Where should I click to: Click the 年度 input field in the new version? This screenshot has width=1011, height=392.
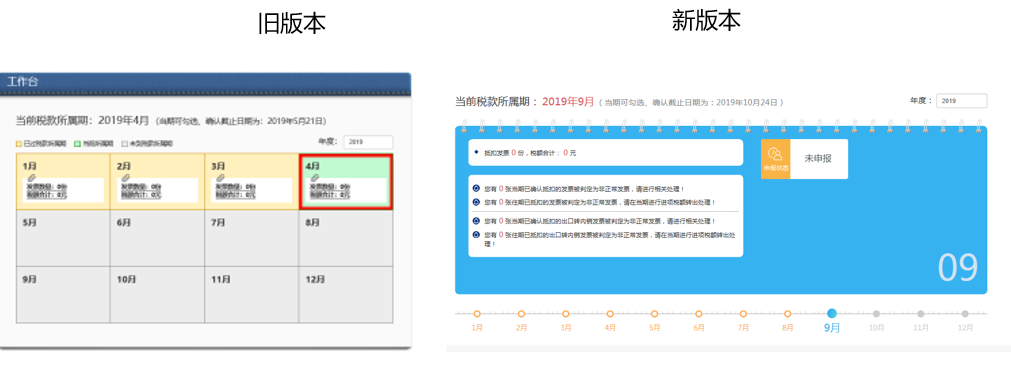point(961,101)
